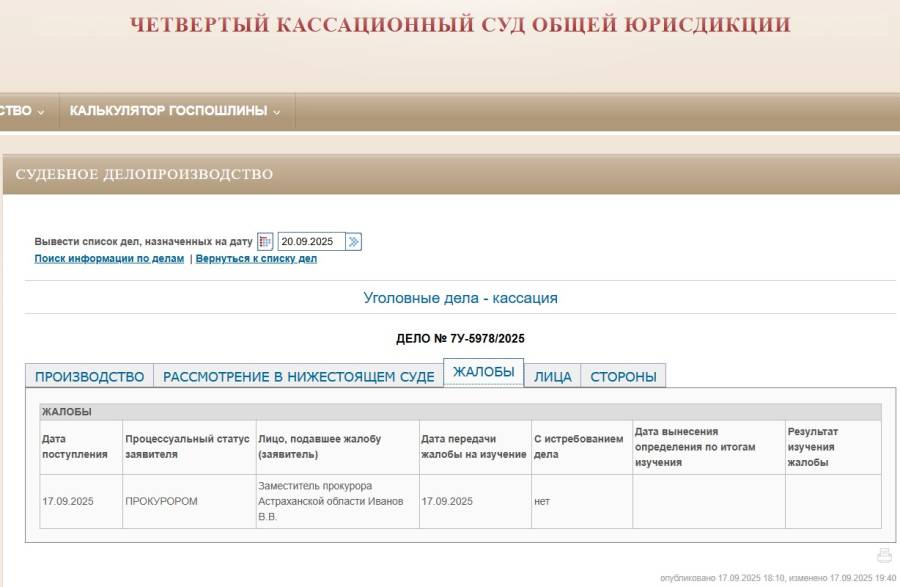Select the Жалобы tab
This screenshot has width=900, height=587.
pos(483,372)
